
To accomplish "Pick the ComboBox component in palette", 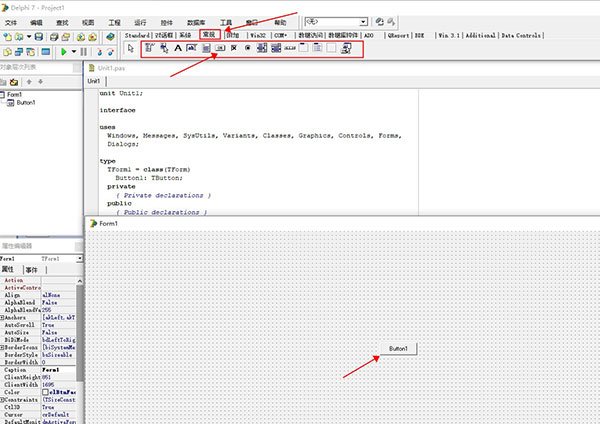I will click(x=276, y=48).
